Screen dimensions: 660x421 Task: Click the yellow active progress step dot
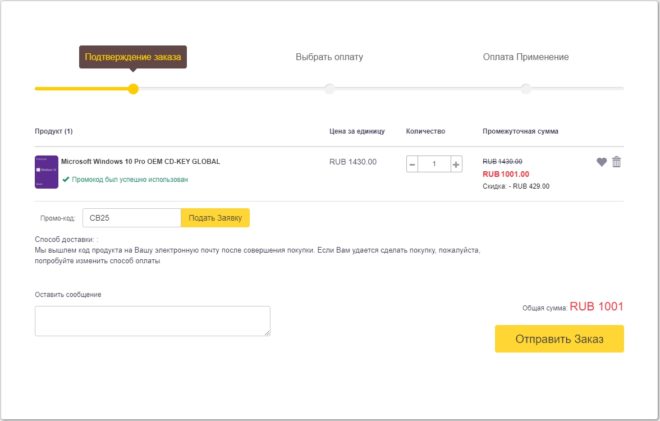(x=133, y=89)
